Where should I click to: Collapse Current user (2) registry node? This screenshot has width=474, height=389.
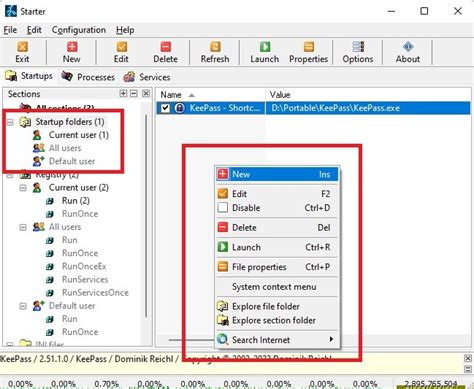pos(23,188)
